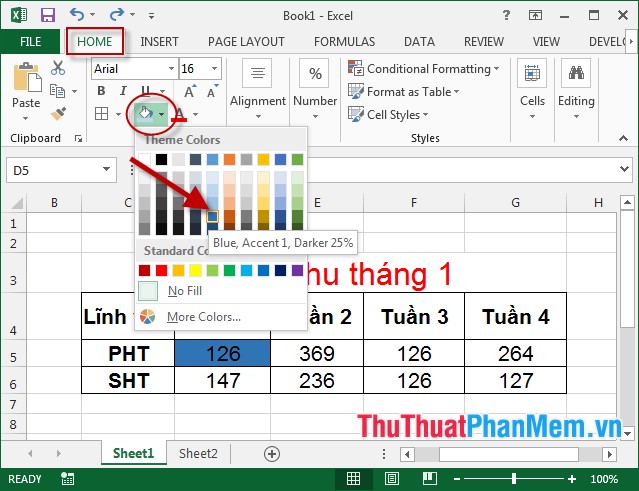
Task: Pick standard yellow color swatch
Action: click(x=195, y=270)
